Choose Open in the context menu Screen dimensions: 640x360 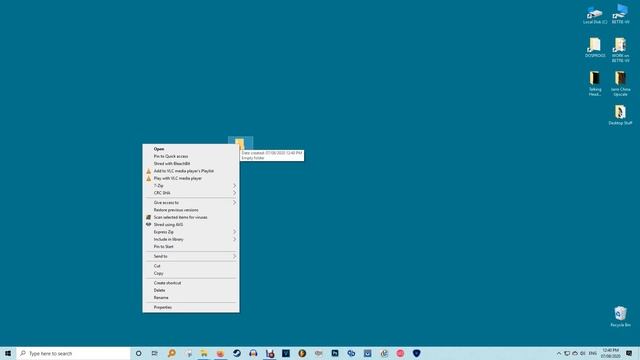pos(191,149)
